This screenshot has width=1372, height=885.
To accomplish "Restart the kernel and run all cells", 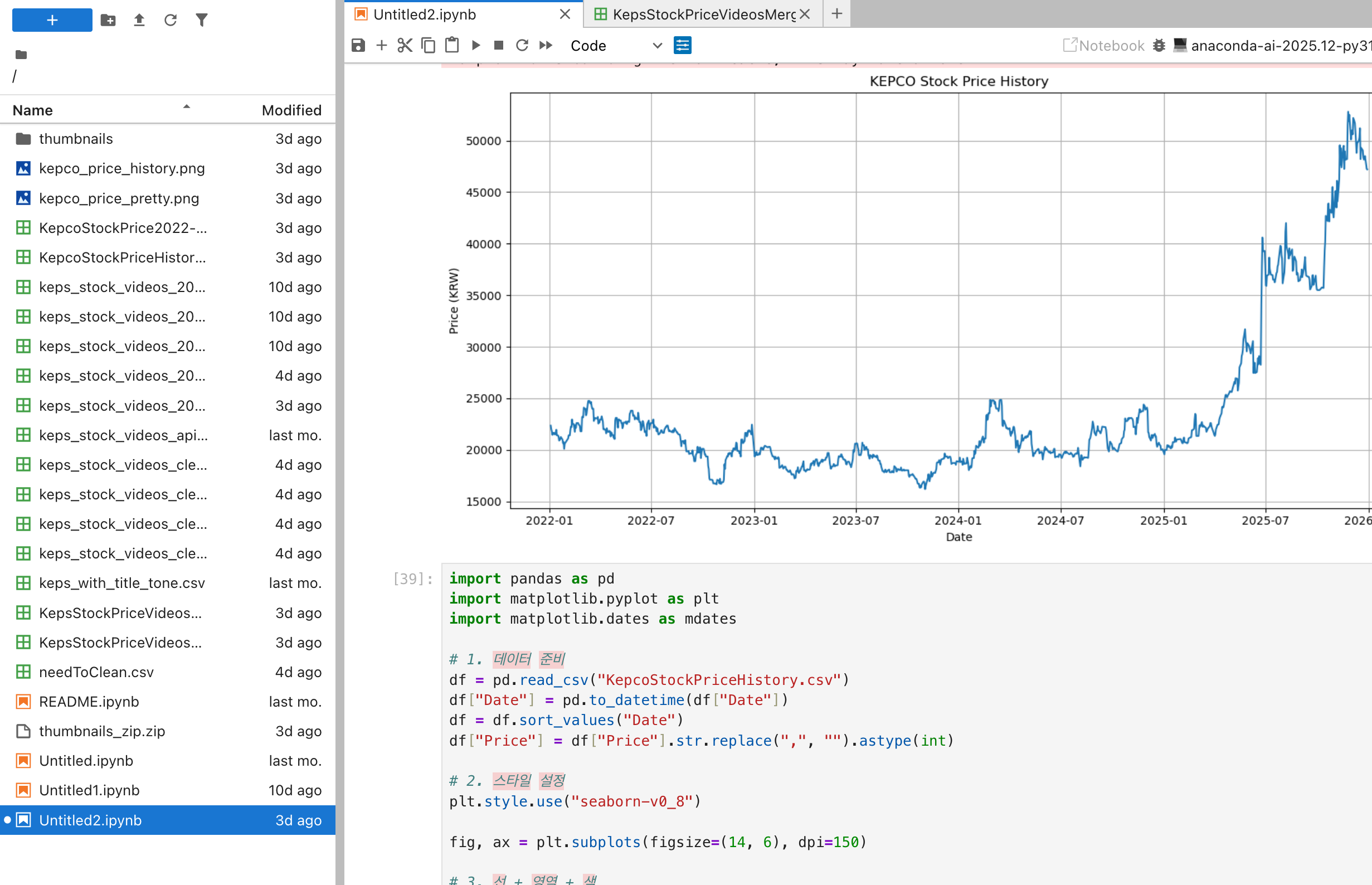I will 545,45.
